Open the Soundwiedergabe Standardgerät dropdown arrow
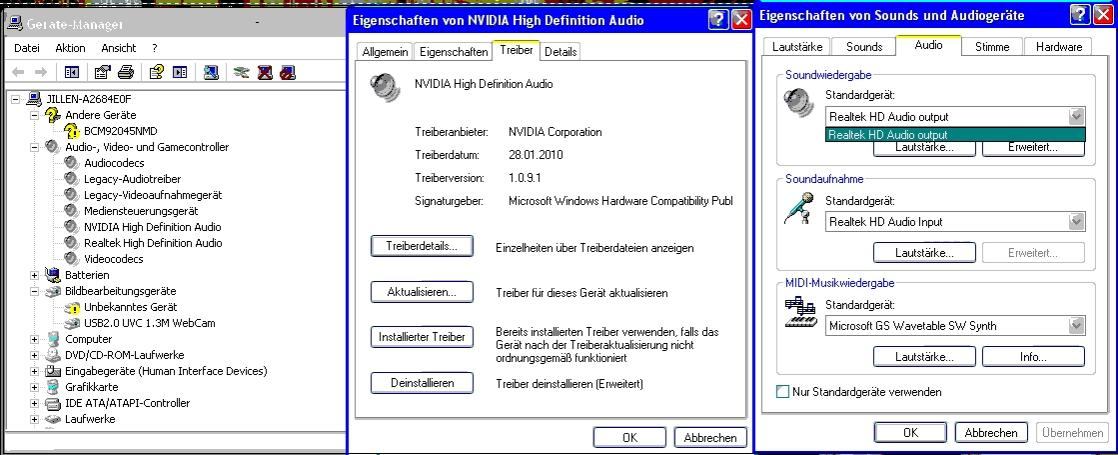The height and width of the screenshot is (455, 1118). click(x=1077, y=116)
